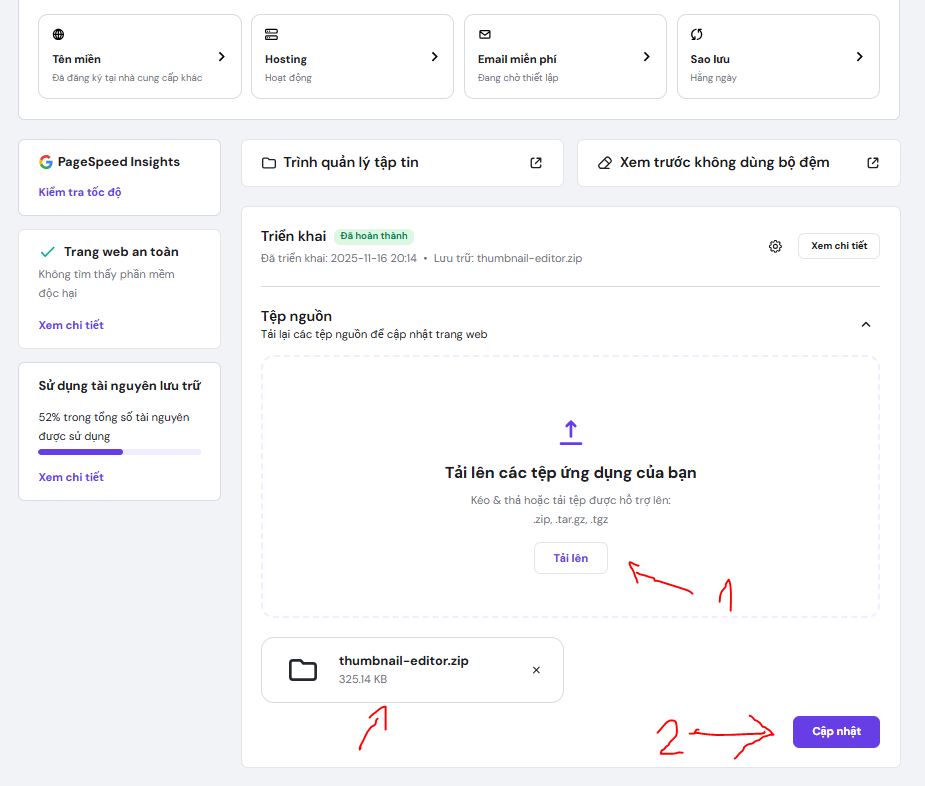Open the Sao lưu card chevron
This screenshot has width=925, height=786.
point(859,57)
